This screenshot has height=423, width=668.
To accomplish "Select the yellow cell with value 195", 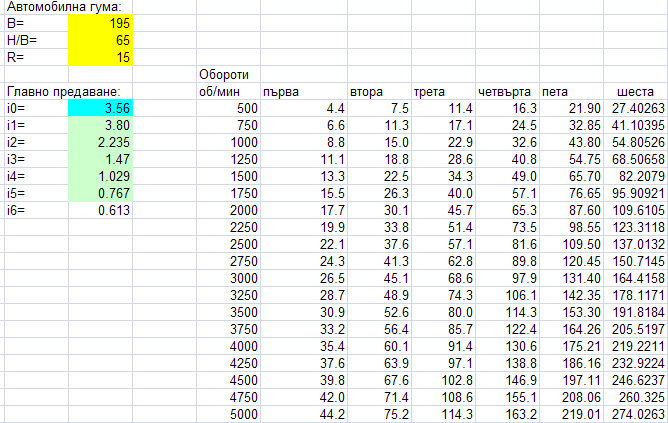I will (99, 24).
